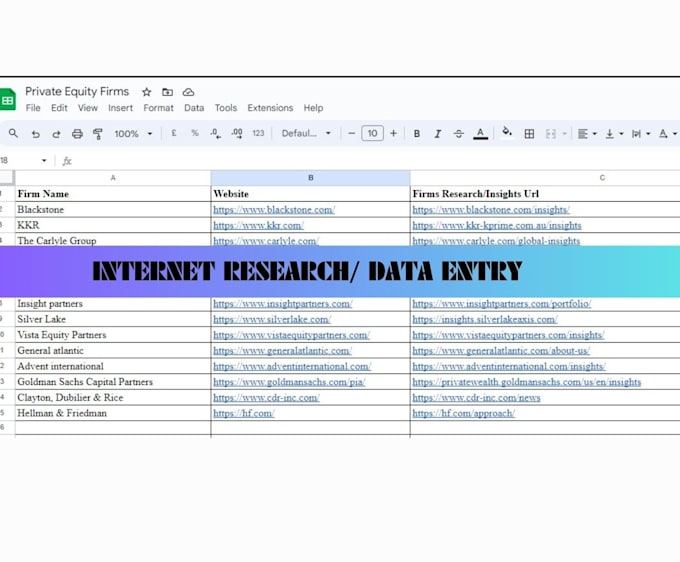Open the 100% zoom dropdown

coord(134,134)
